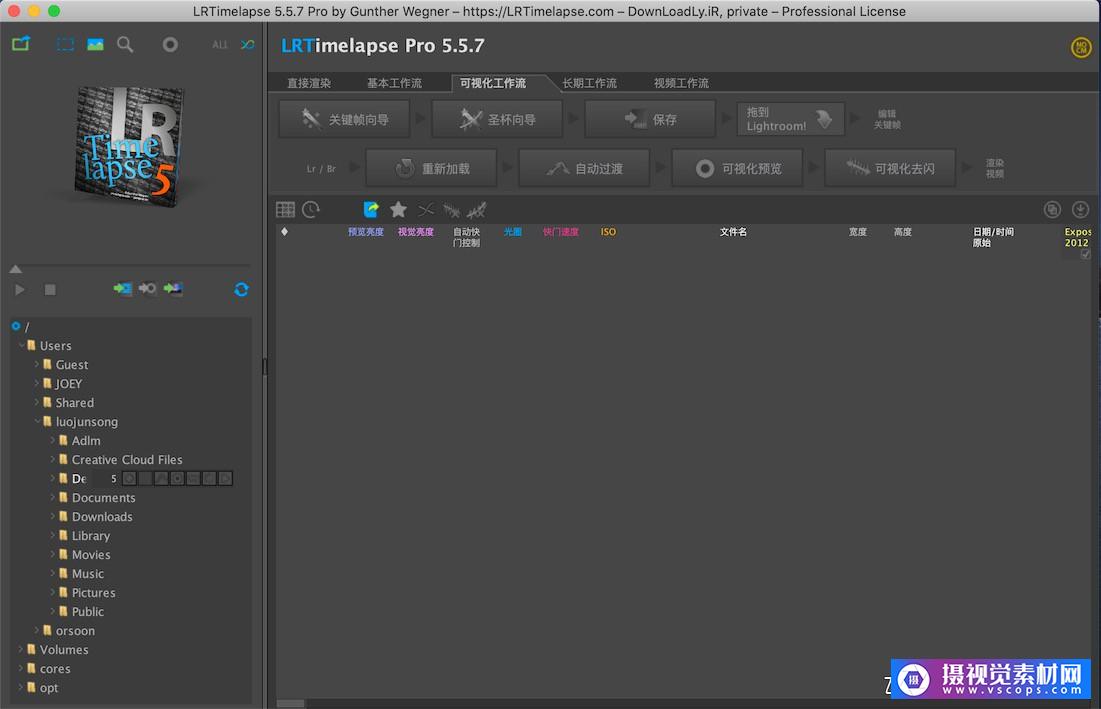The height and width of the screenshot is (709, 1101).
Task: Expand the Shared folder
Action: click(x=37, y=402)
